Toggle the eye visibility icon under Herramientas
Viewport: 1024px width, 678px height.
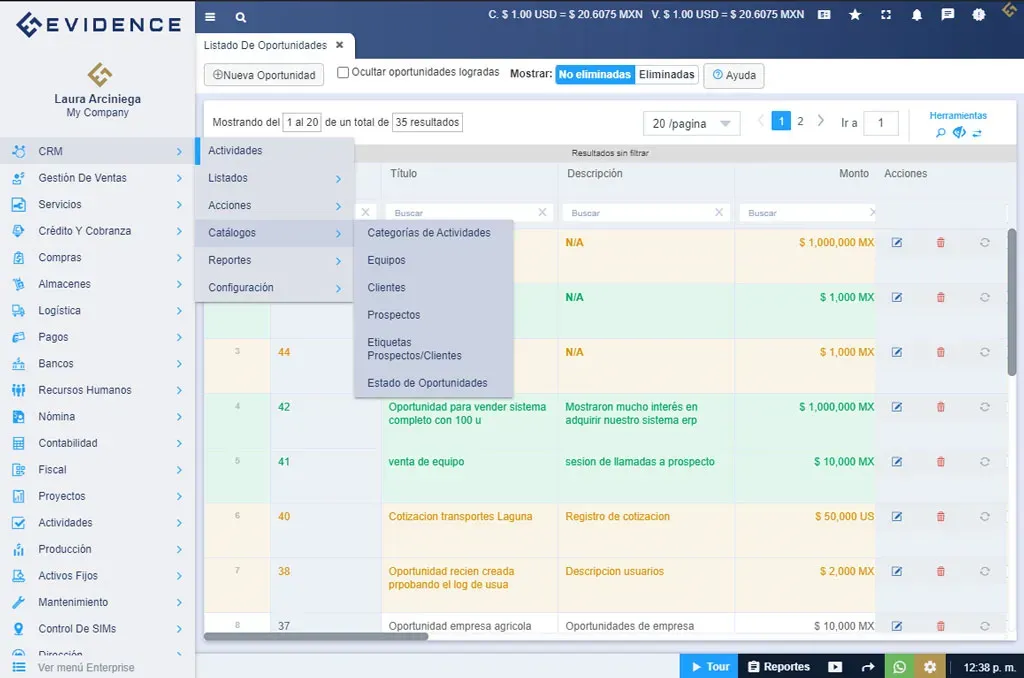point(958,131)
